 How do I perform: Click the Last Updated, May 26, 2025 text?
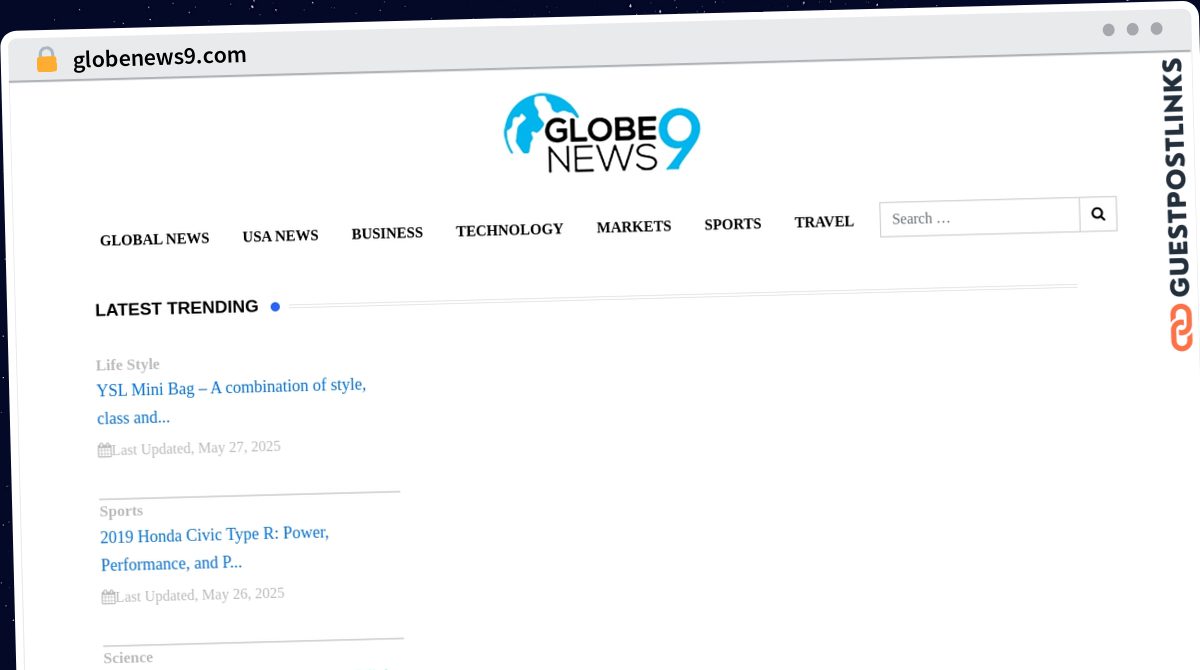200,595
